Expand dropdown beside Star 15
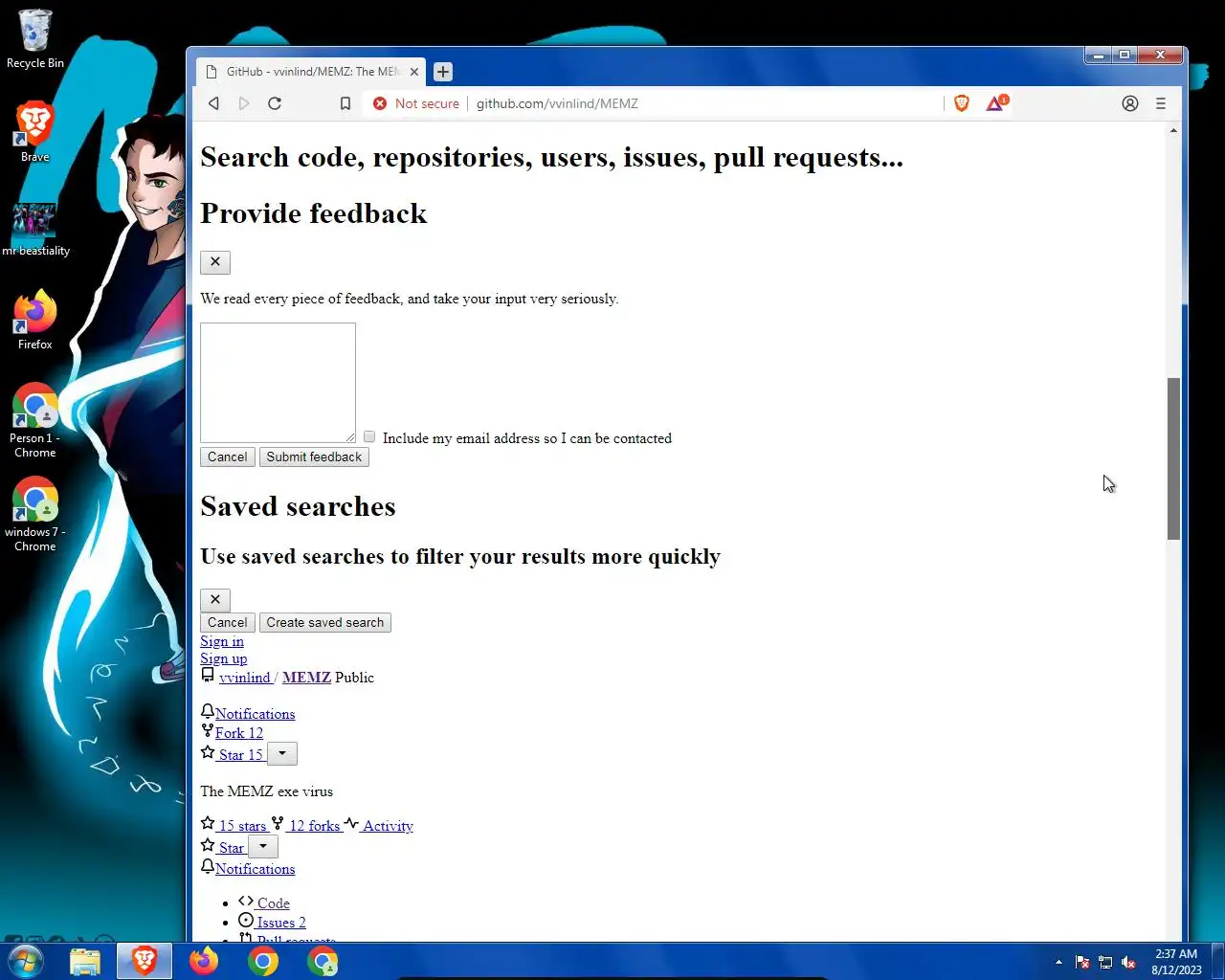The image size is (1225, 980). [x=282, y=754]
